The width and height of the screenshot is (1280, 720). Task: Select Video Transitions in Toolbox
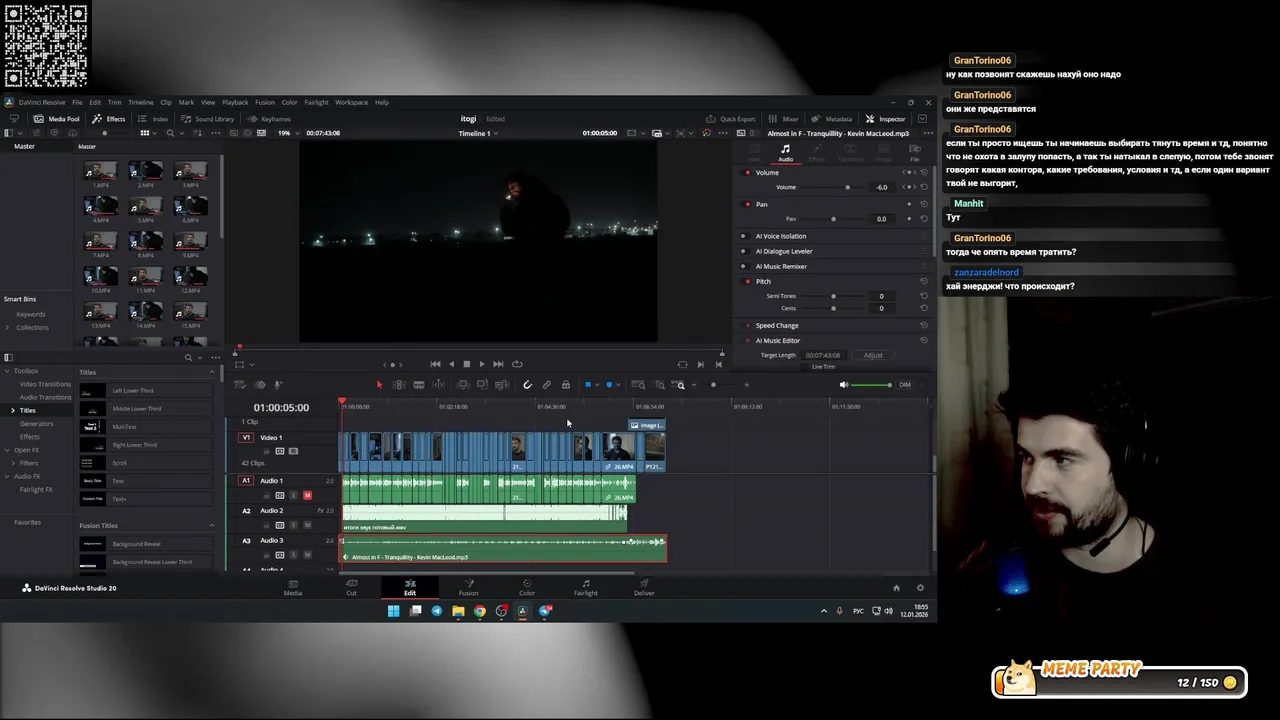(45, 384)
